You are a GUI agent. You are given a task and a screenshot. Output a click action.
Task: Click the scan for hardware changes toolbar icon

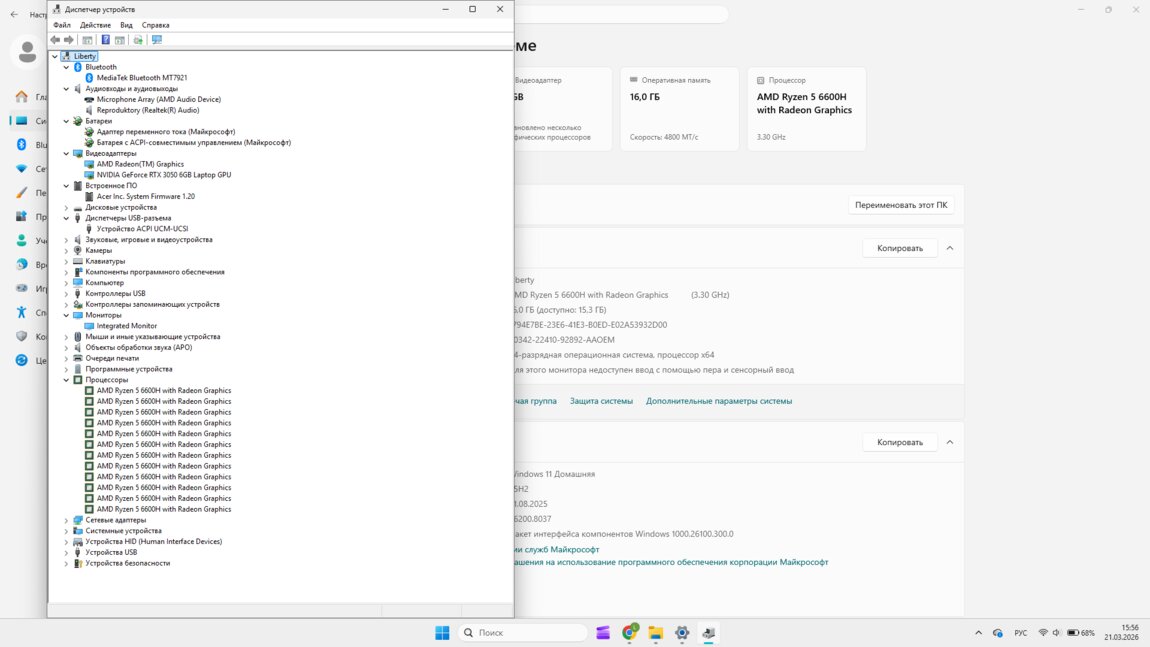pyautogui.click(x=138, y=40)
